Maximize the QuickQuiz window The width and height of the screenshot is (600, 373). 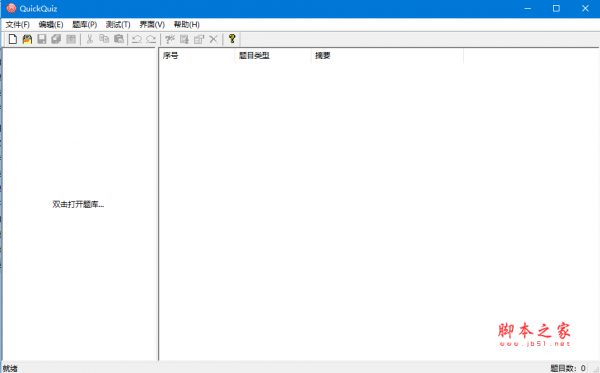coord(556,8)
